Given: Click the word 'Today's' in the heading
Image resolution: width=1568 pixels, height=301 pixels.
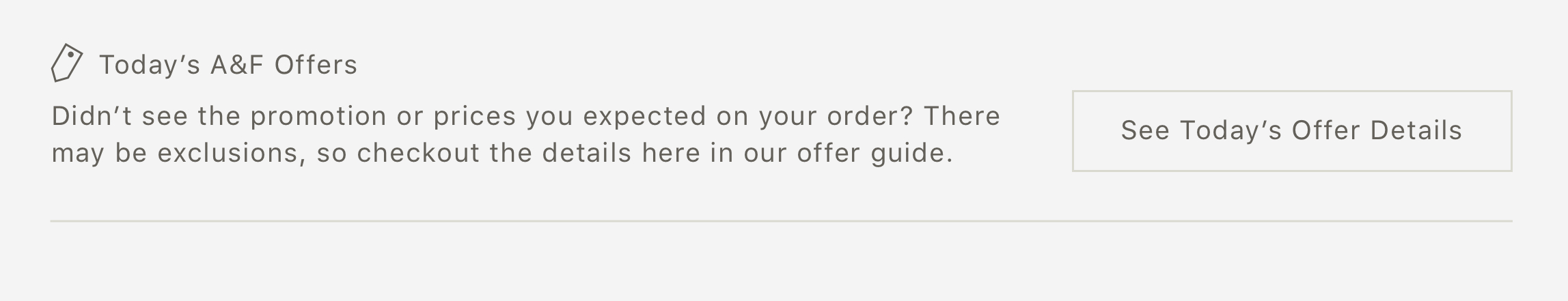Looking at the screenshot, I should coord(150,65).
